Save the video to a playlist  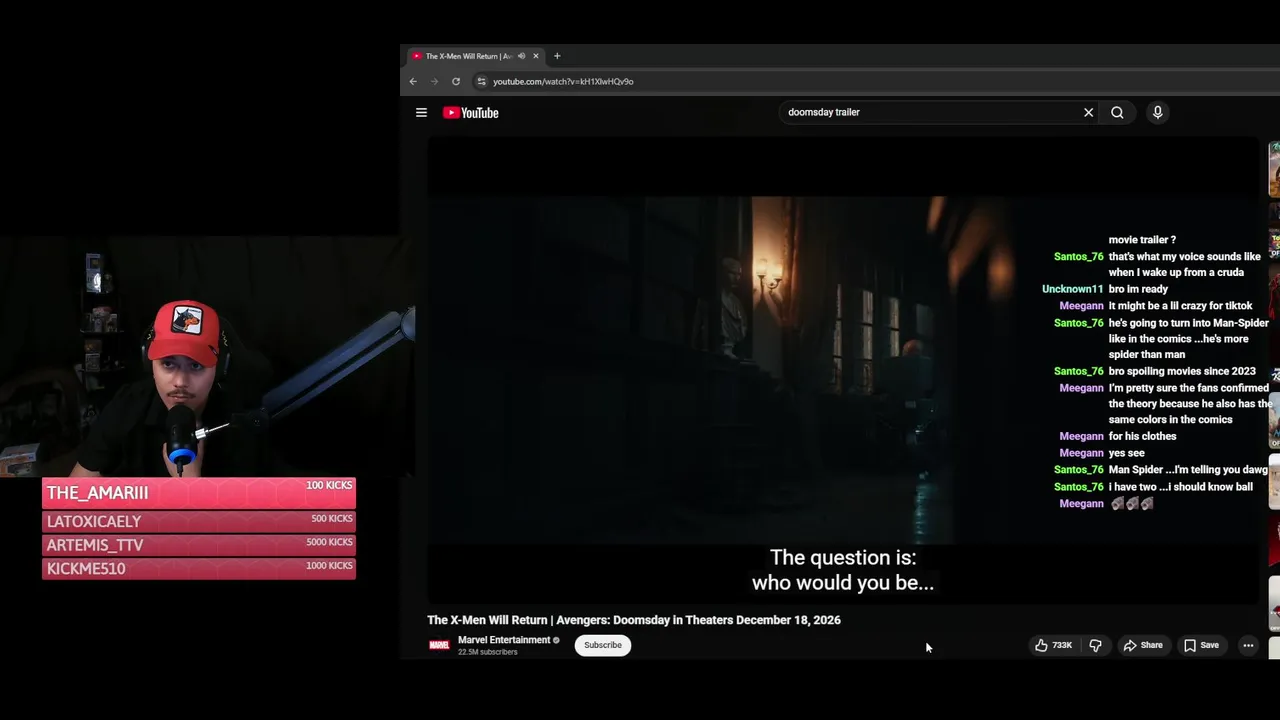click(1201, 645)
